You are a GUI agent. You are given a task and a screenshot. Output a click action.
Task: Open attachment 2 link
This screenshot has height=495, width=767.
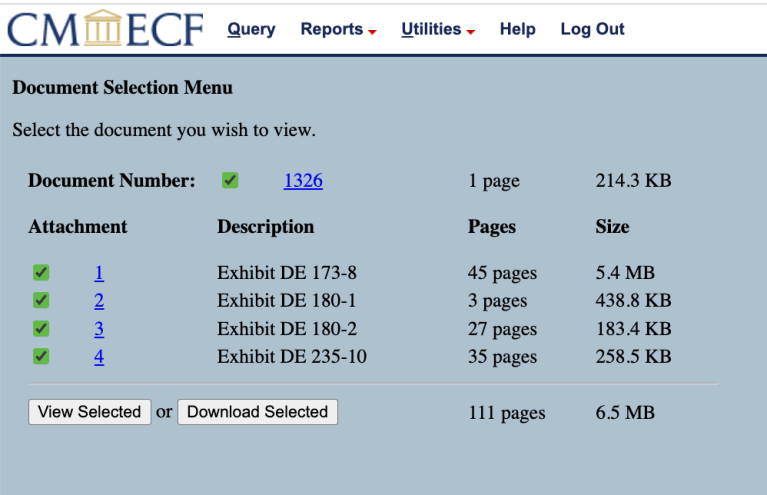click(99, 301)
